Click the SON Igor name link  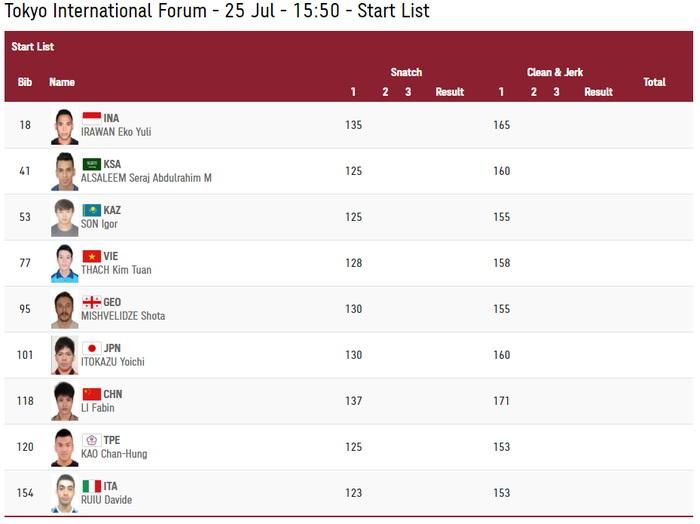pyautogui.click(x=99, y=224)
